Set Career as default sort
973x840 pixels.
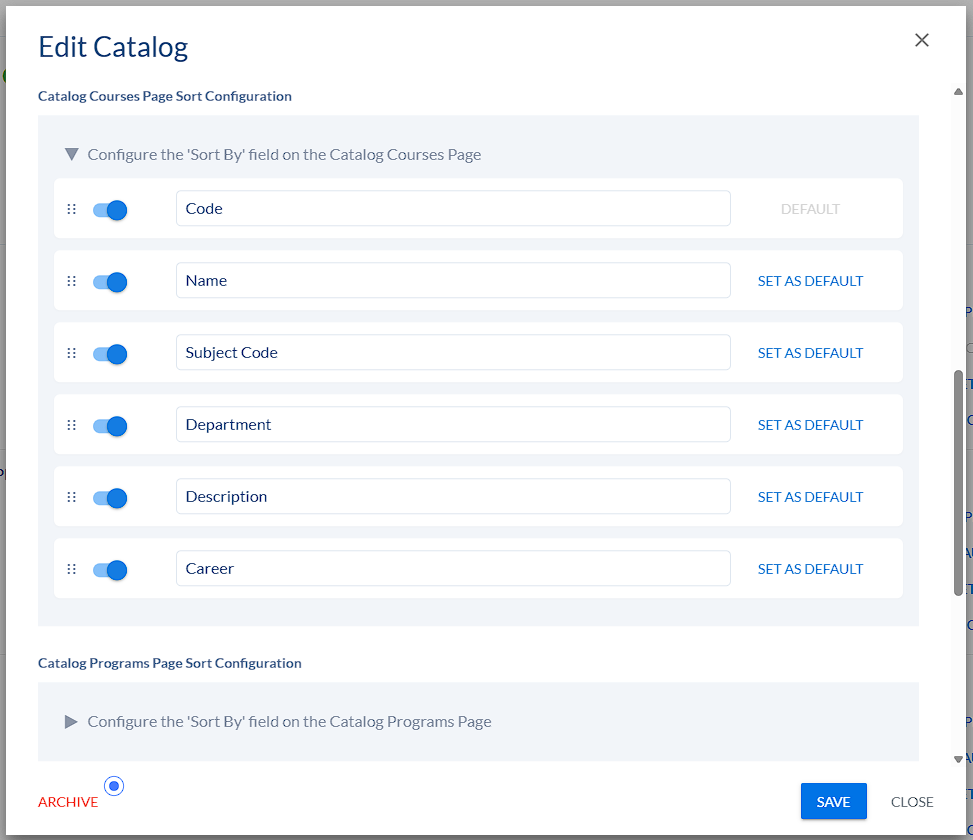810,569
